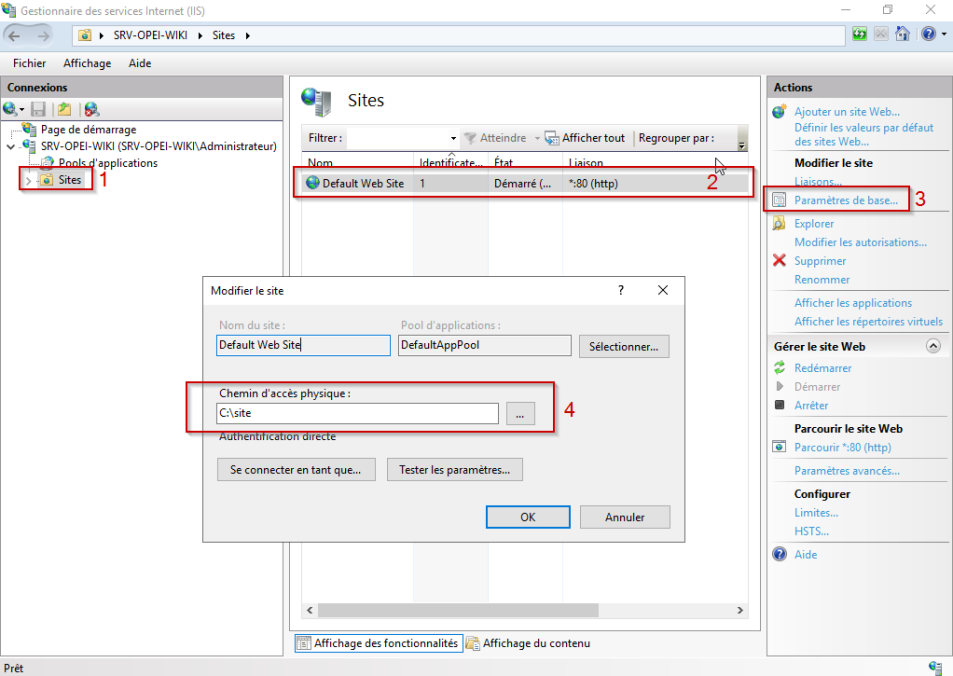Open the Fichier menu

(29, 63)
